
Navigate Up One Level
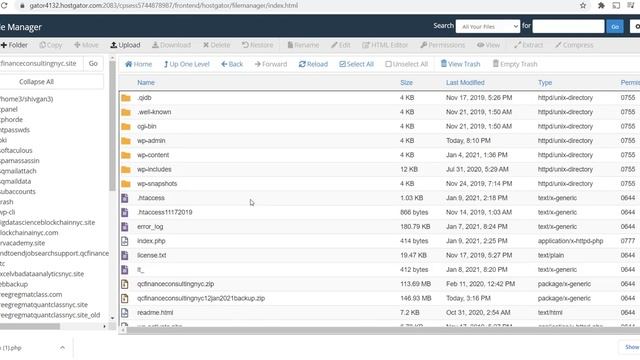[x=187, y=64]
